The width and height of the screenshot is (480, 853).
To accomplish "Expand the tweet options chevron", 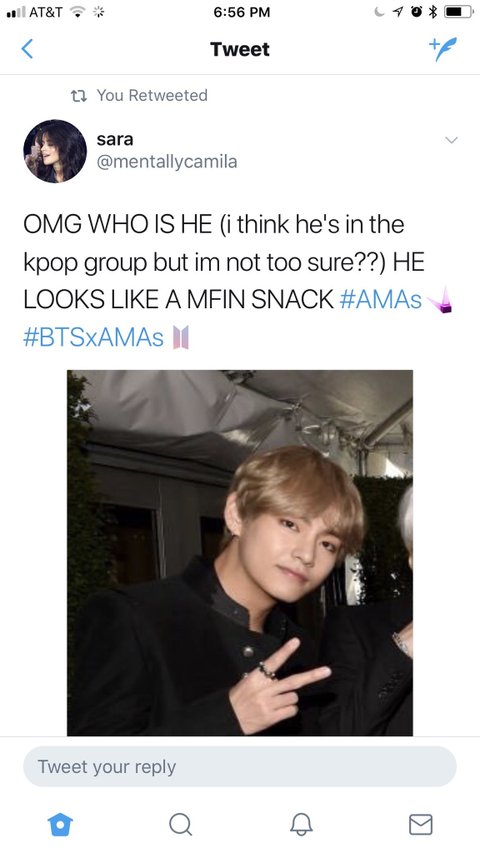I will 451,140.
